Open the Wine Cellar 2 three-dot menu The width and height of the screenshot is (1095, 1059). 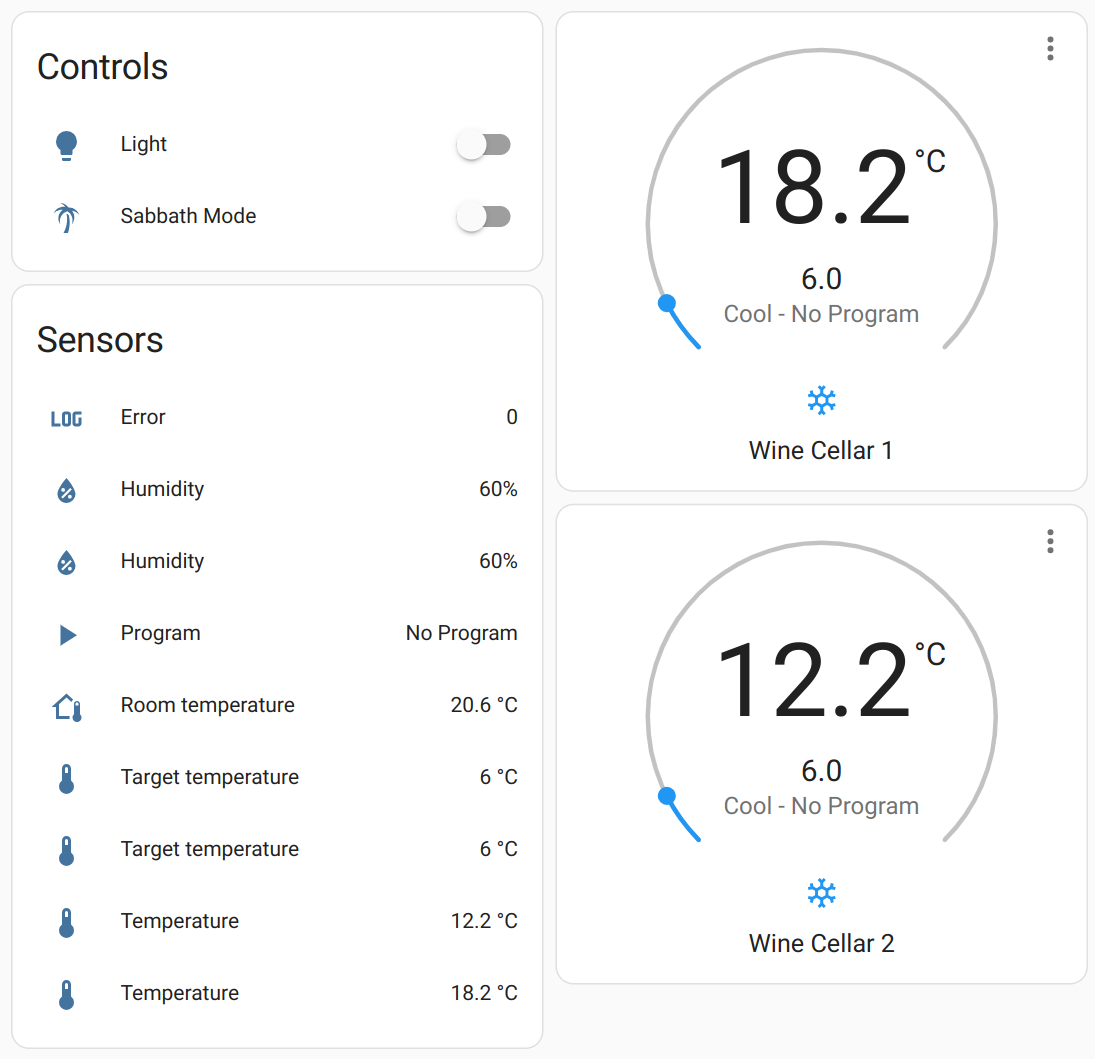(x=1050, y=541)
